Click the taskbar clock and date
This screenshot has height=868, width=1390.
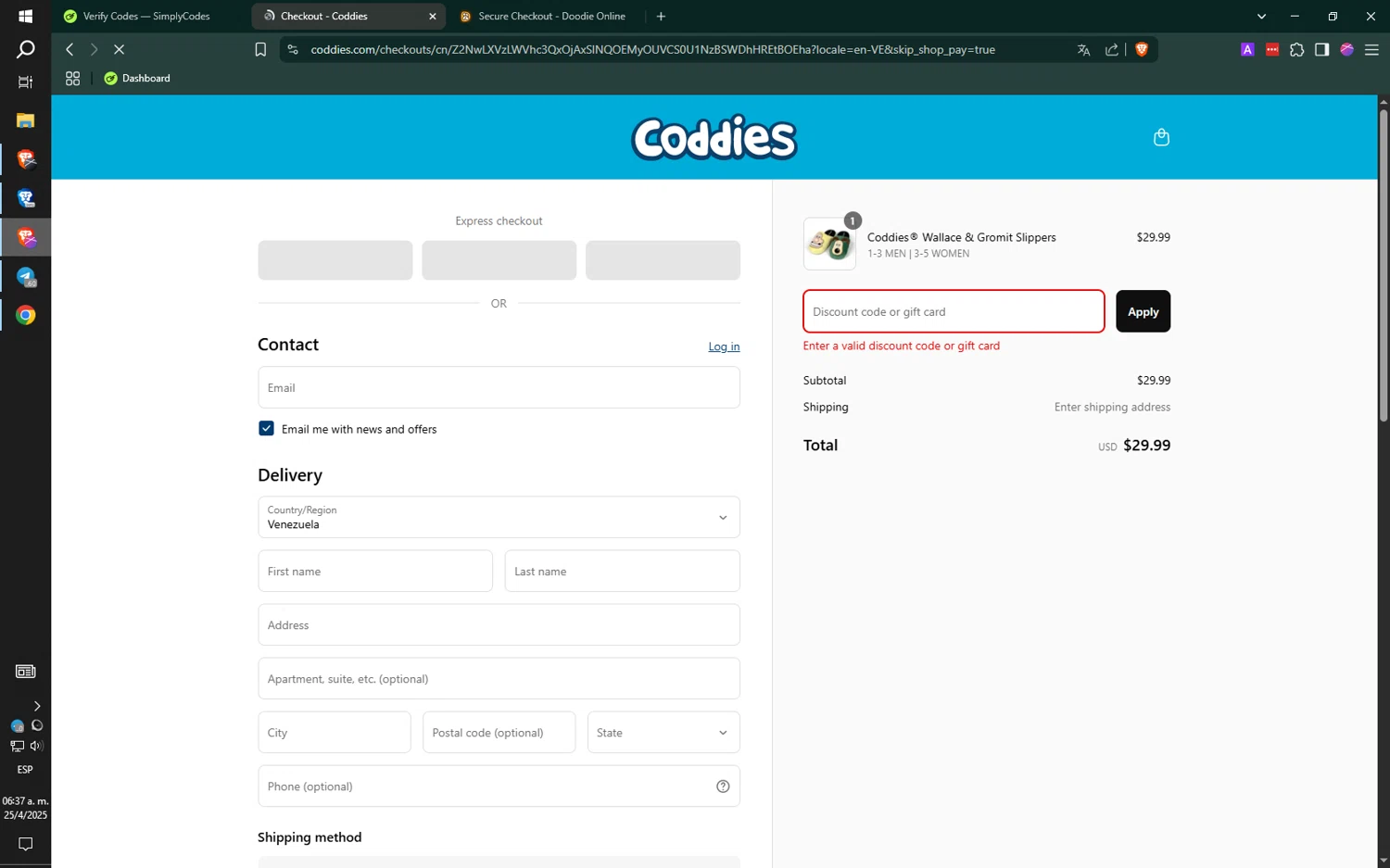[25, 808]
